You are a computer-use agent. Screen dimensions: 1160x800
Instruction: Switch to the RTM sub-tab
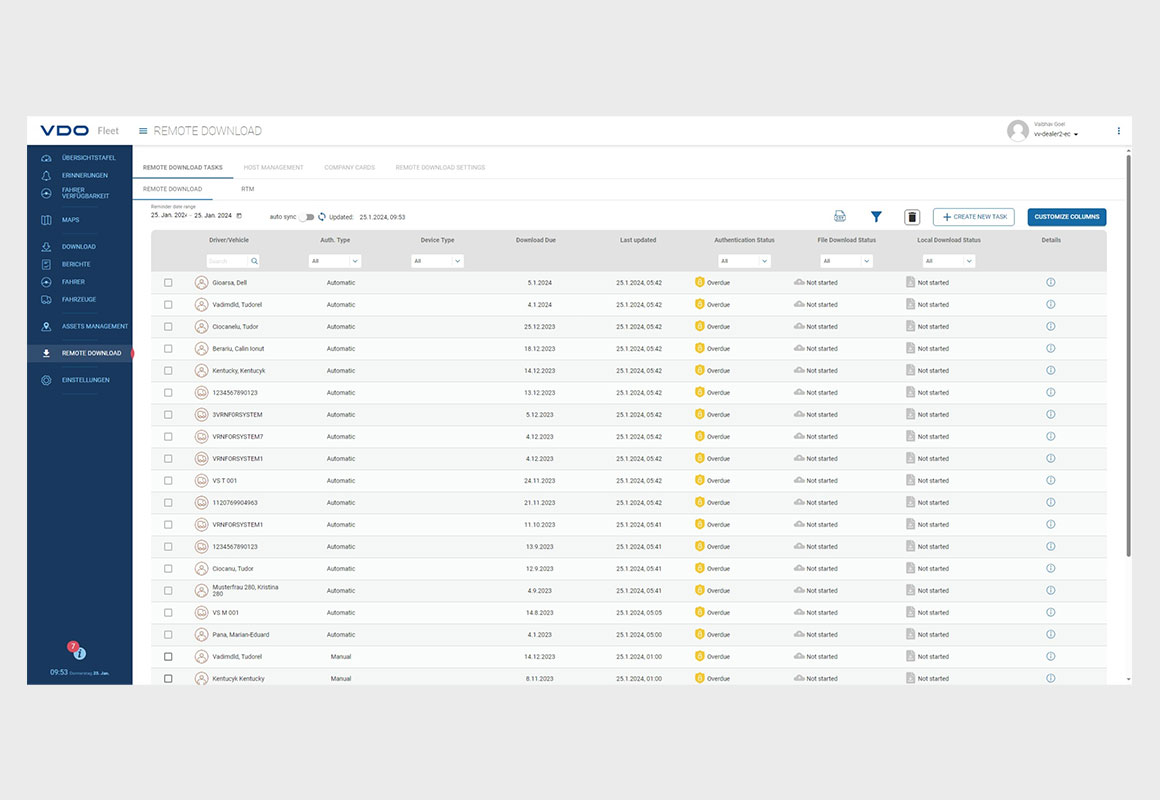[x=247, y=189]
